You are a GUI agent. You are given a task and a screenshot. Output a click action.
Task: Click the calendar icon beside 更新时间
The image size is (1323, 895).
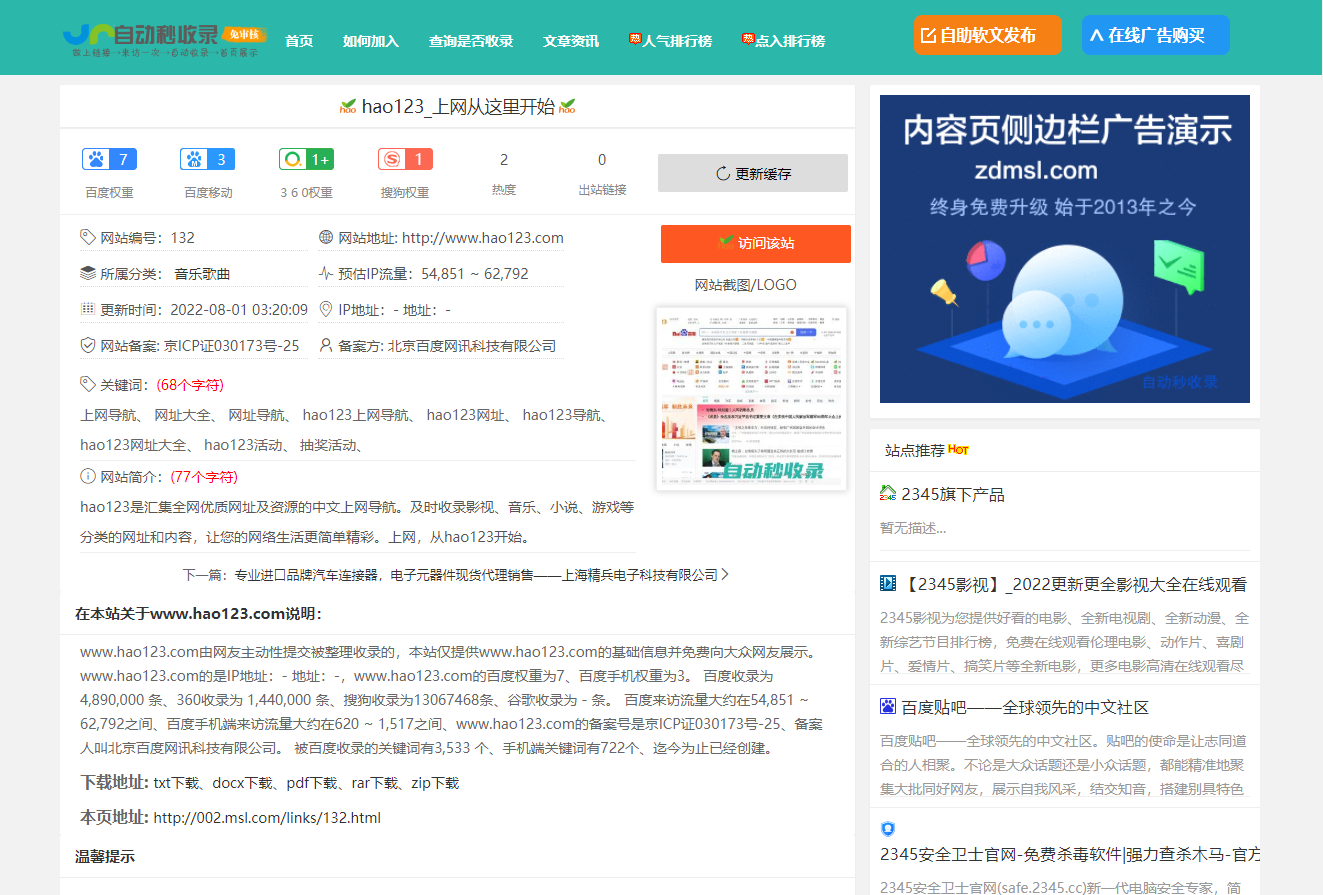pyautogui.click(x=88, y=309)
